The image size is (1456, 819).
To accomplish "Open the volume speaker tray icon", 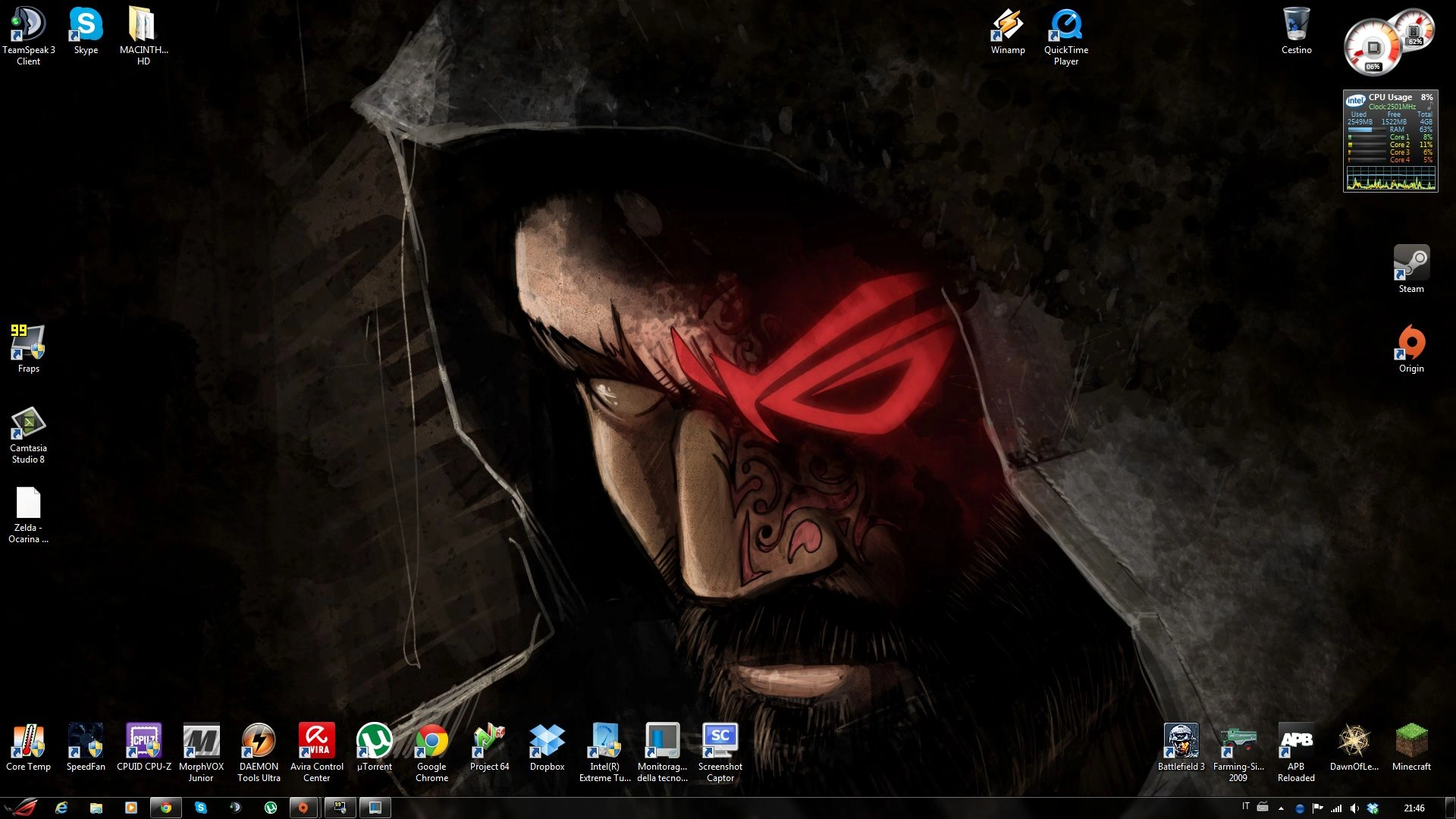I will click(1354, 808).
